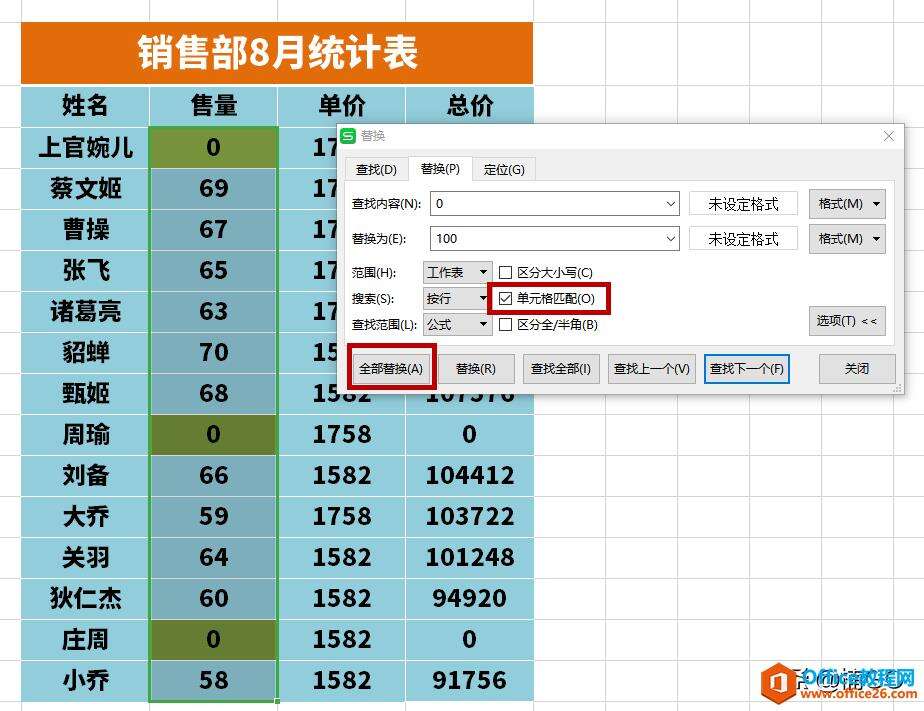Click the find-format preview 未设定格式
The image size is (924, 711).
[743, 204]
